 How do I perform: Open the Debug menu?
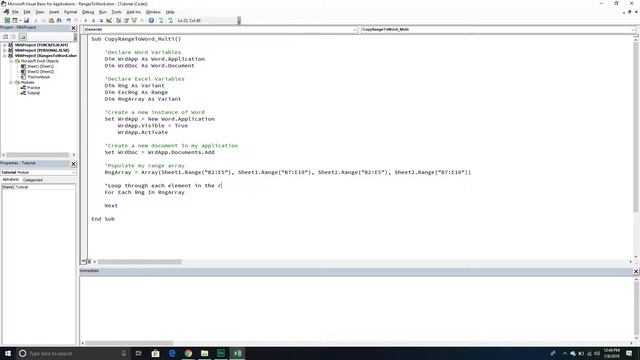click(x=88, y=12)
